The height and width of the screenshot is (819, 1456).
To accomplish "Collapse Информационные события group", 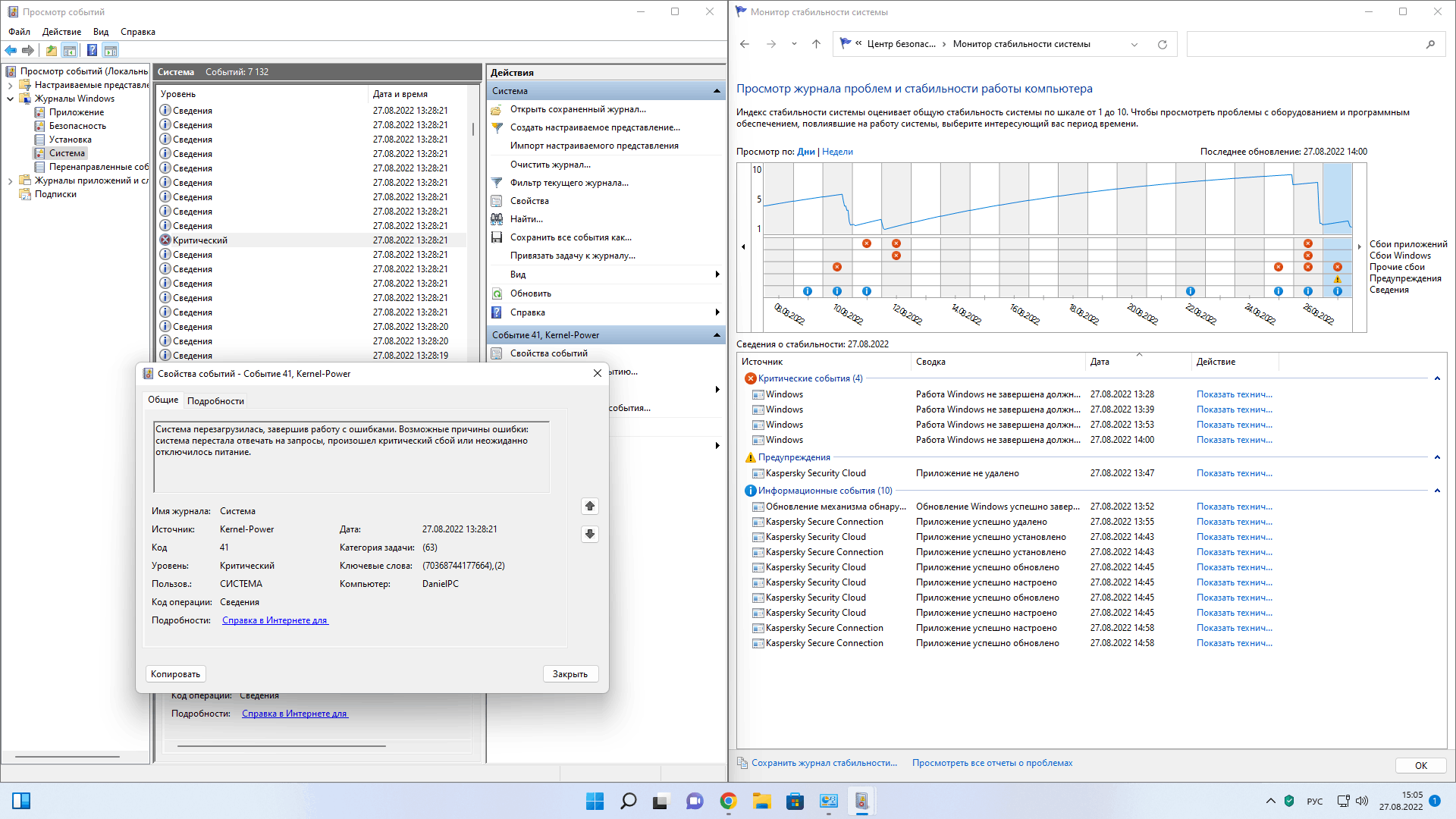I will click(1437, 491).
